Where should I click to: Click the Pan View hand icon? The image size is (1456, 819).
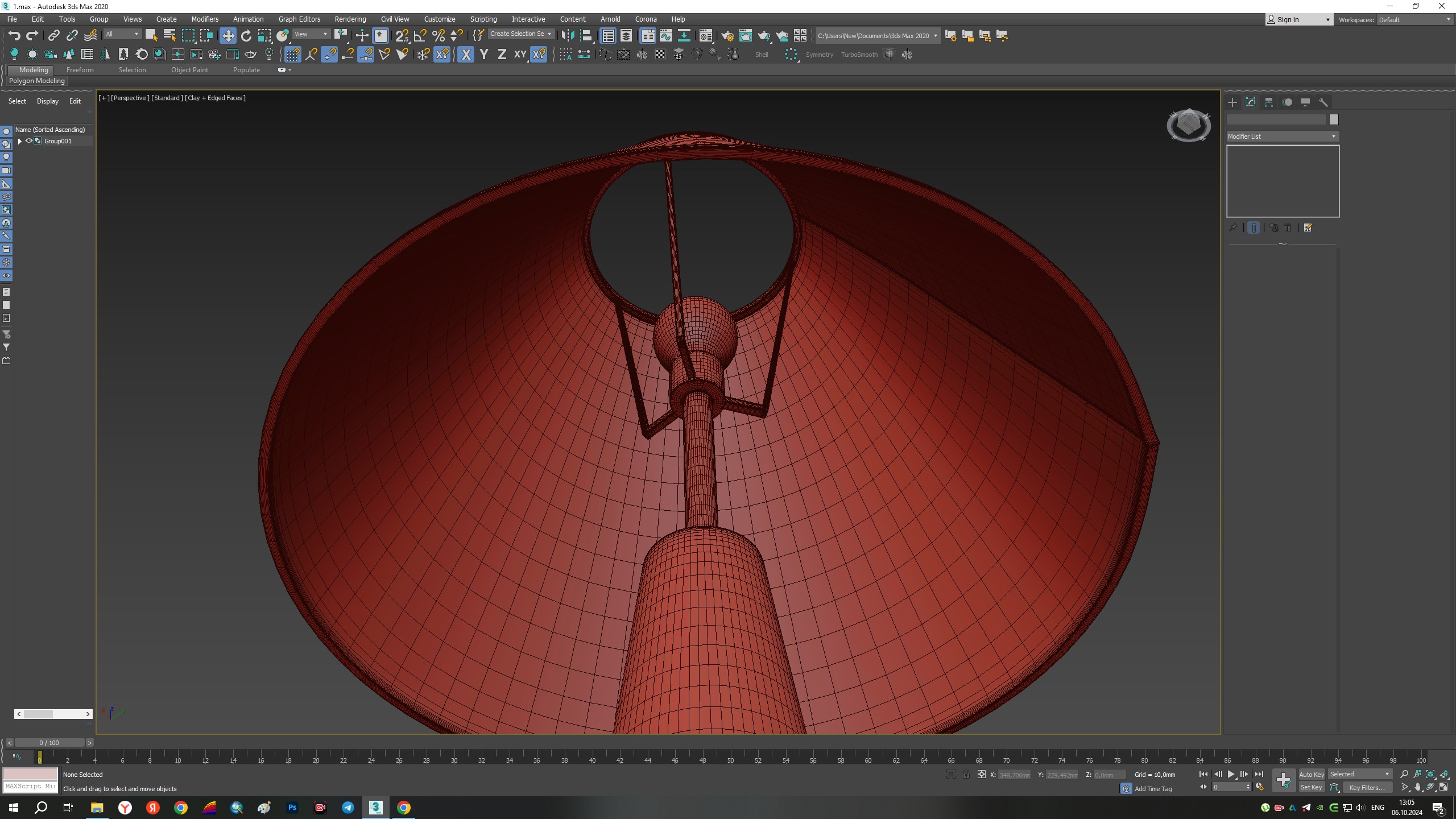click(1417, 787)
